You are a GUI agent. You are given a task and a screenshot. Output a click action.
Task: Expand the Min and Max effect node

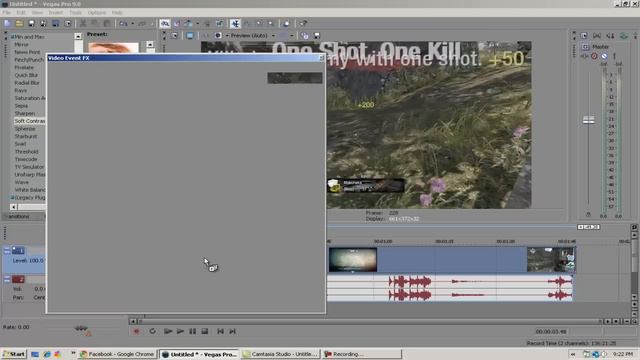pos(12,37)
